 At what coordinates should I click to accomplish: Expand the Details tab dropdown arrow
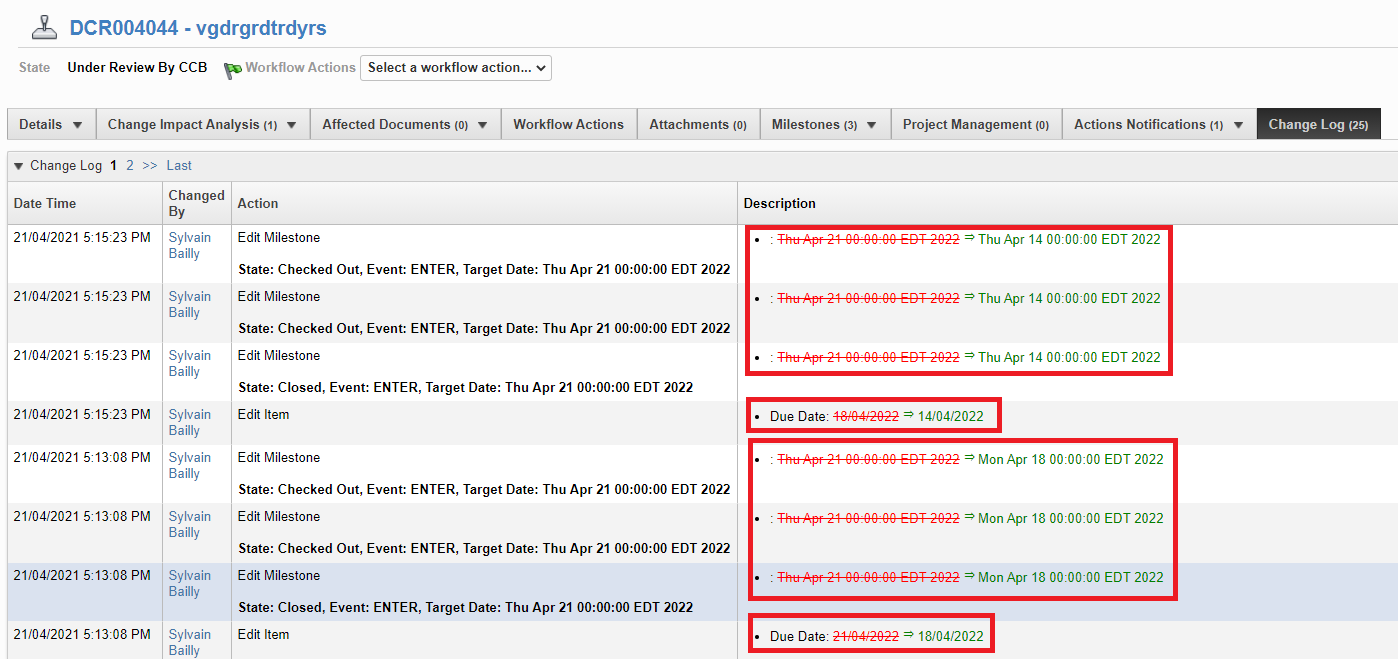(x=78, y=124)
